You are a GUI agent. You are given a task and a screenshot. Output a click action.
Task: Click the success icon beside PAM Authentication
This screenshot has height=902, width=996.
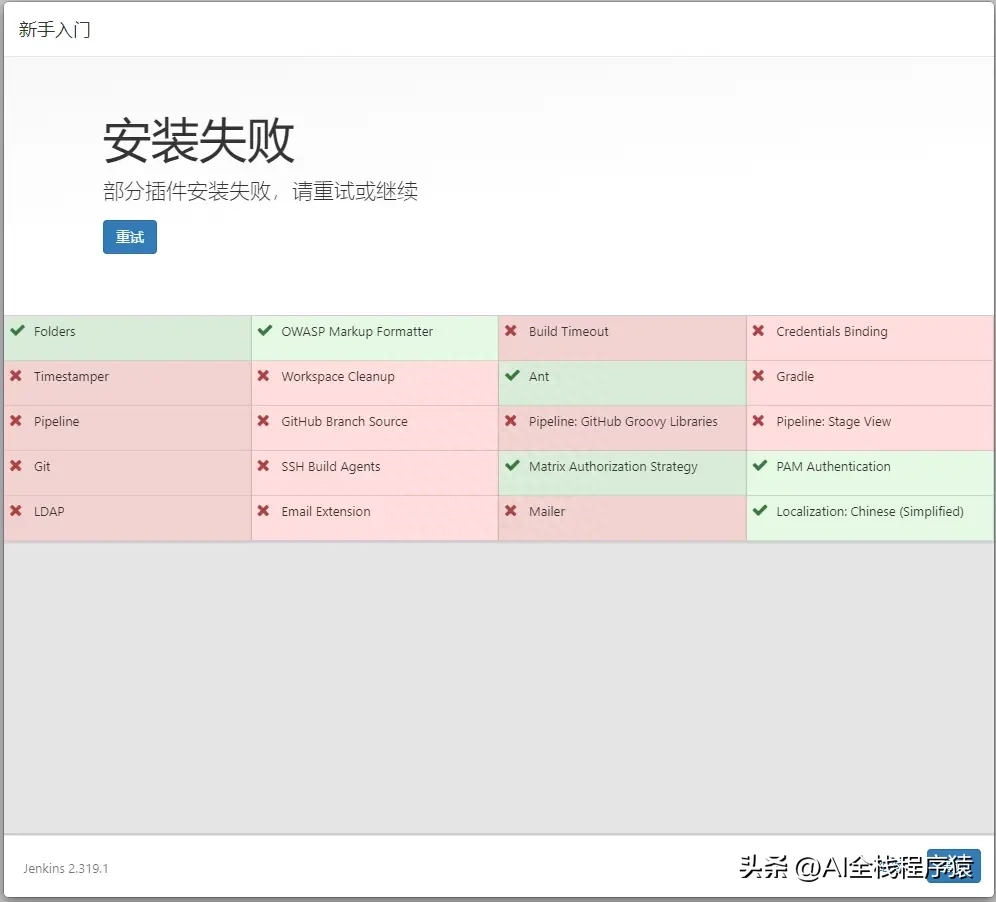759,466
